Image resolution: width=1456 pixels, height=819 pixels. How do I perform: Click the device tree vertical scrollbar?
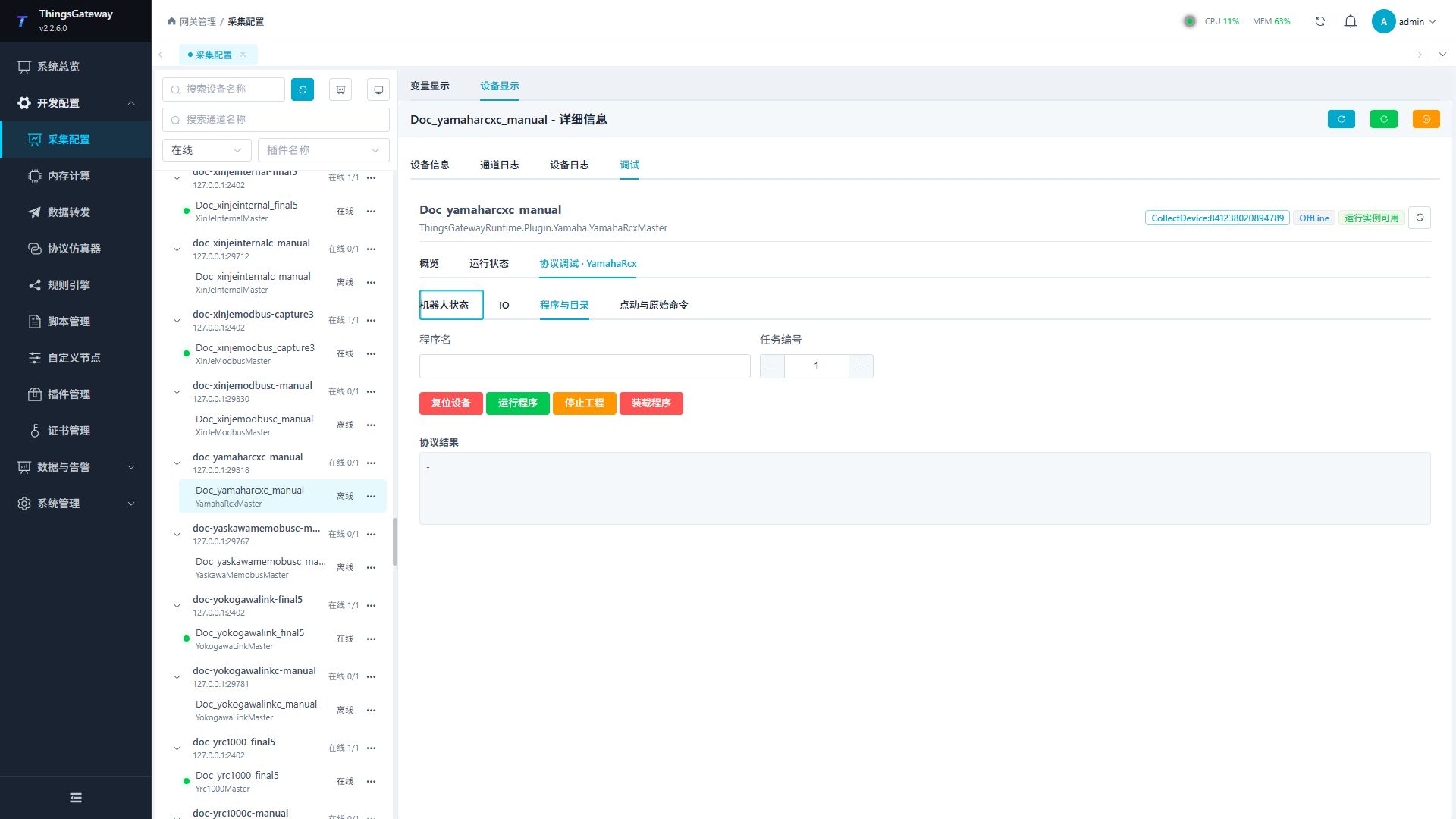pos(394,541)
